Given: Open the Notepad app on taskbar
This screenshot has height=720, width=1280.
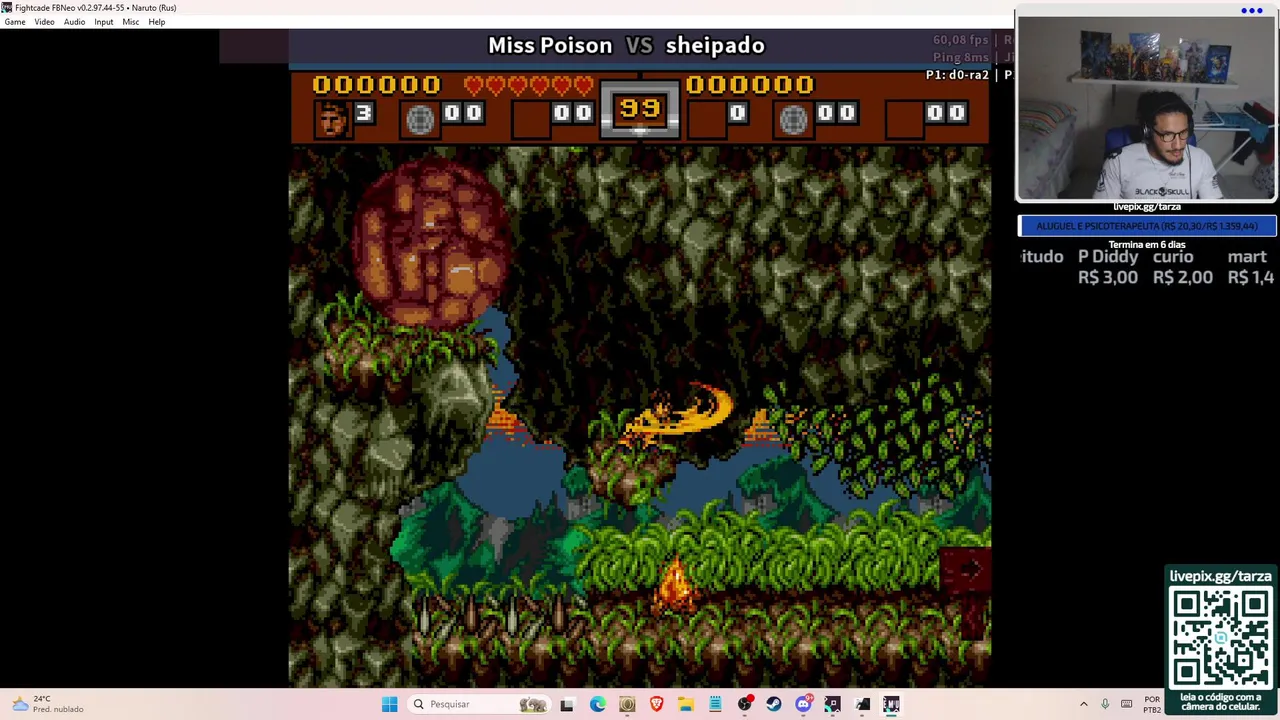Looking at the screenshot, I should tap(715, 704).
